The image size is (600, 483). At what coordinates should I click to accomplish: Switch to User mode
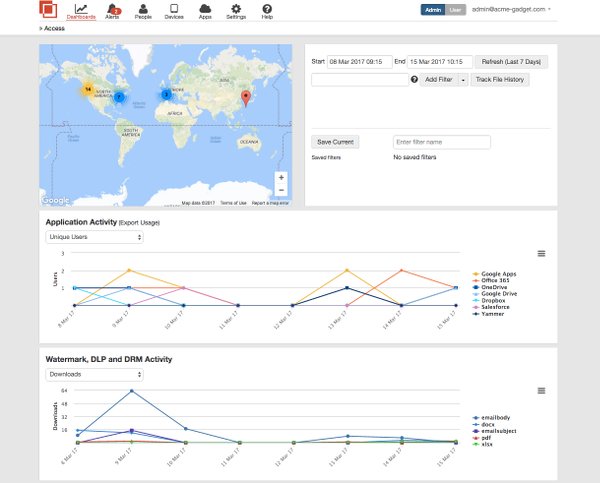click(x=455, y=10)
